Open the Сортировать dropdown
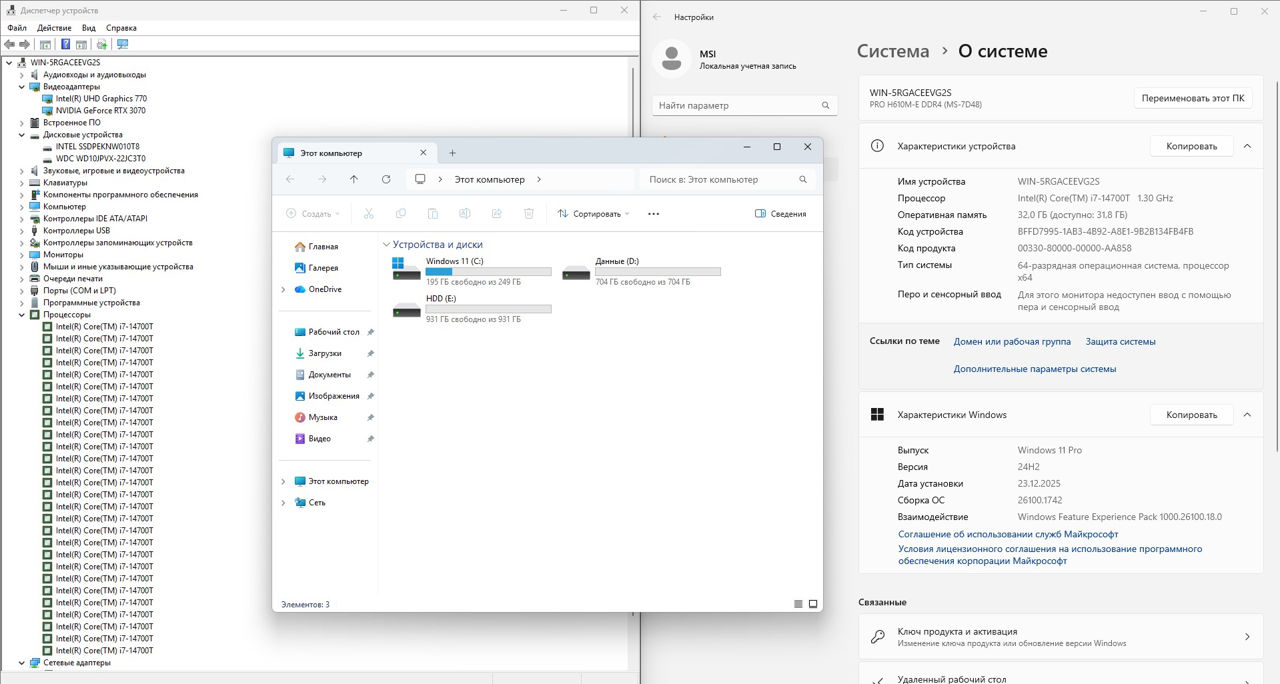 click(x=593, y=214)
